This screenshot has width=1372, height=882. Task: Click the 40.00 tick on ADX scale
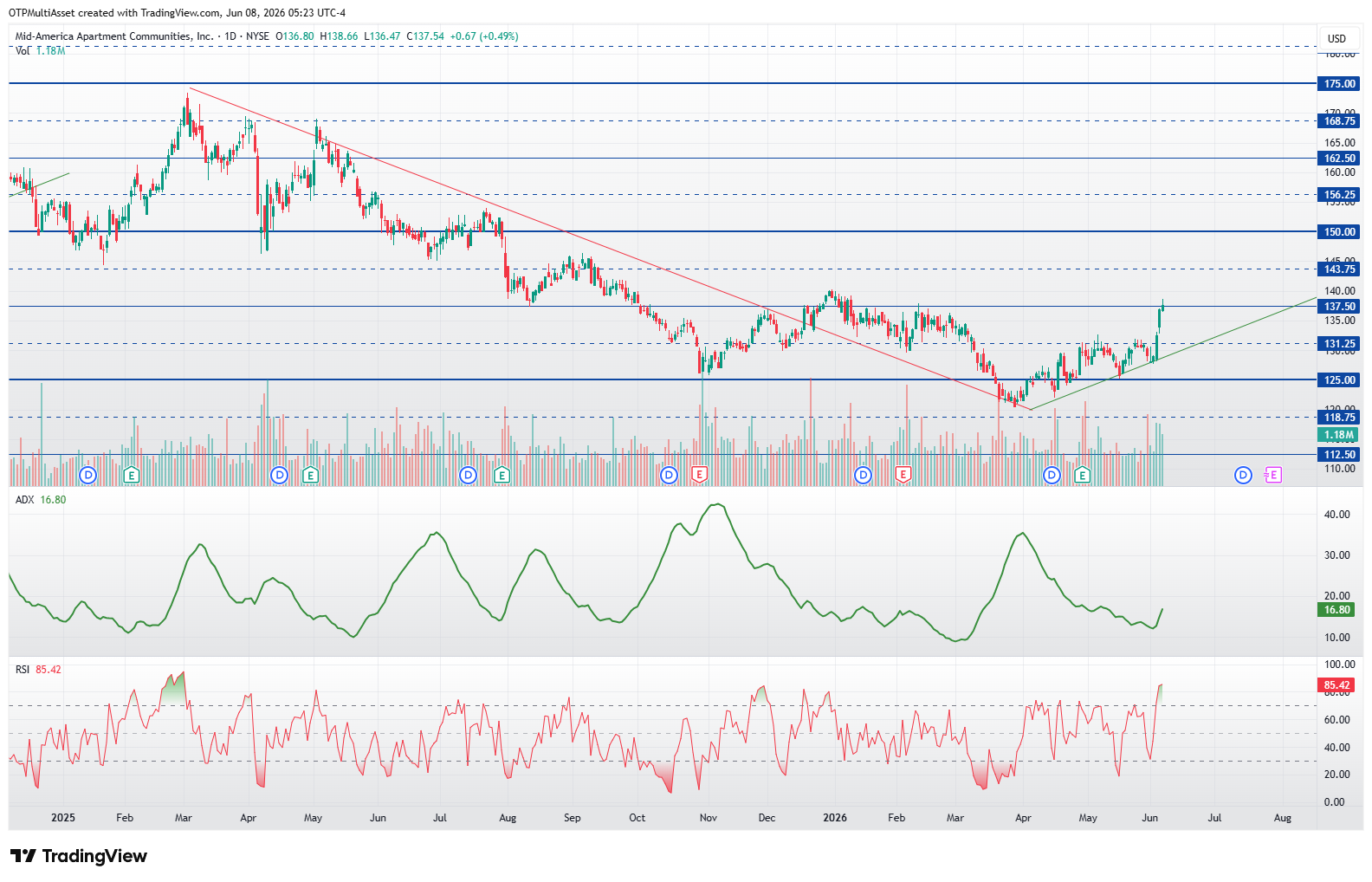coord(1337,515)
